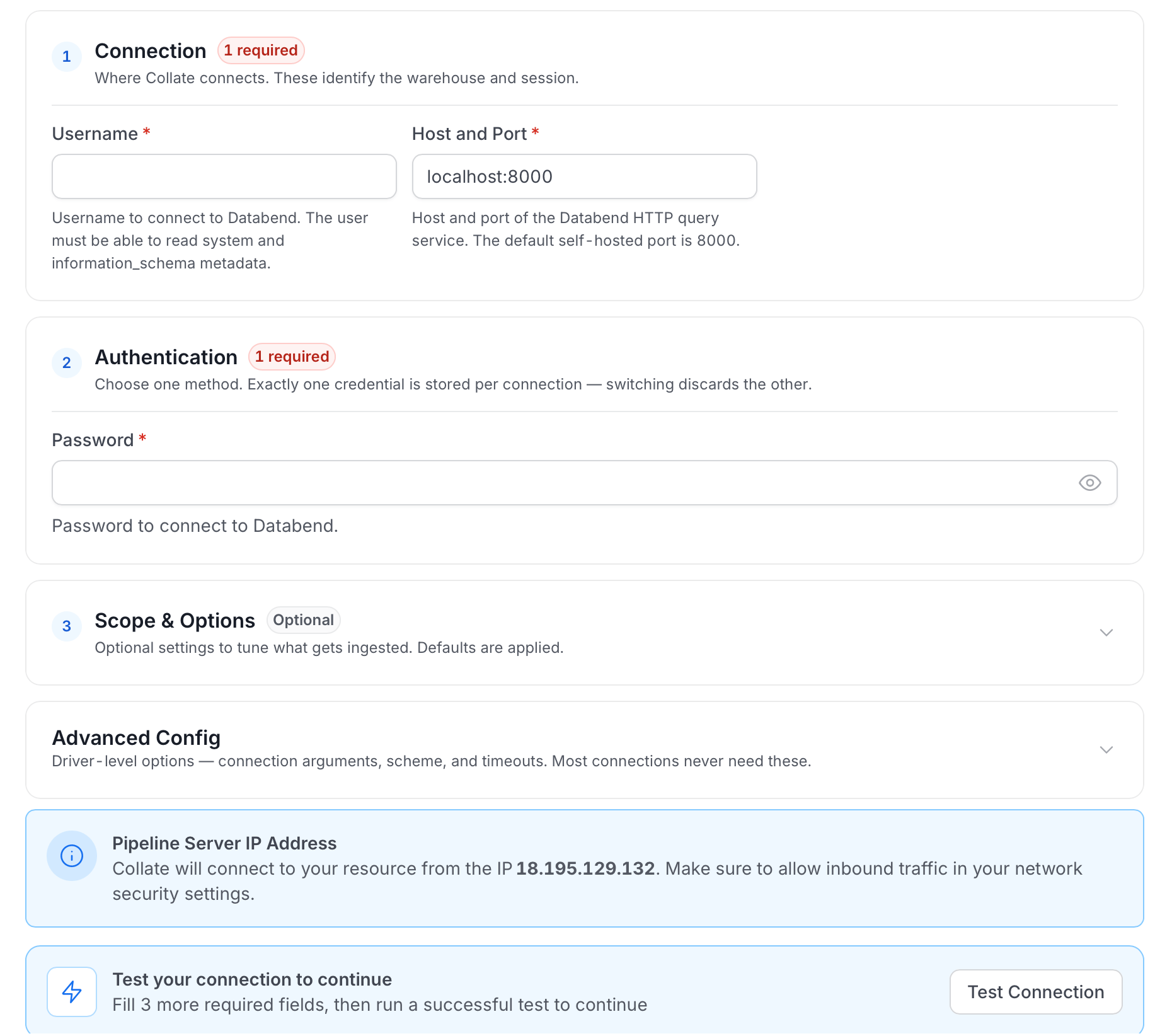Click 'Optional settings to tune what gets ingested' text
Image resolution: width=1172 pixels, height=1036 pixels.
tap(329, 648)
